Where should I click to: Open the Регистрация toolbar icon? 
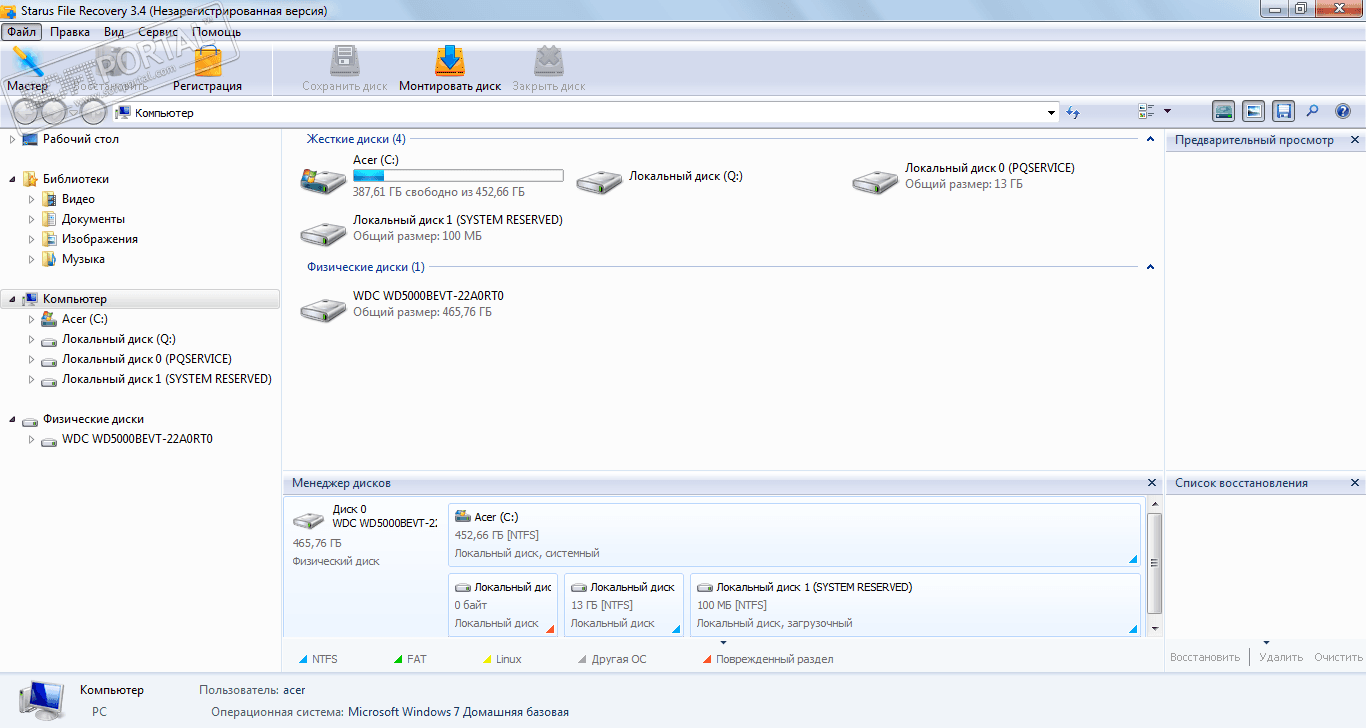click(207, 69)
